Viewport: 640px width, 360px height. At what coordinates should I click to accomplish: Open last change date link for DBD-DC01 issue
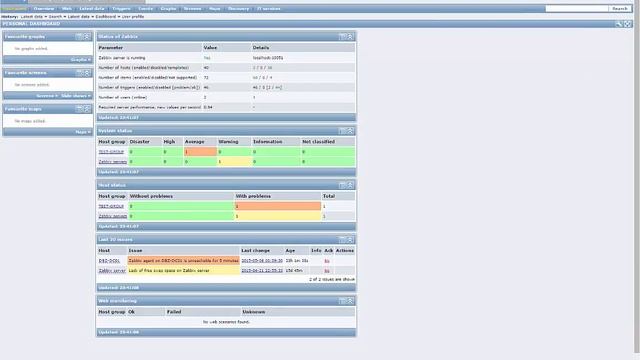point(262,261)
